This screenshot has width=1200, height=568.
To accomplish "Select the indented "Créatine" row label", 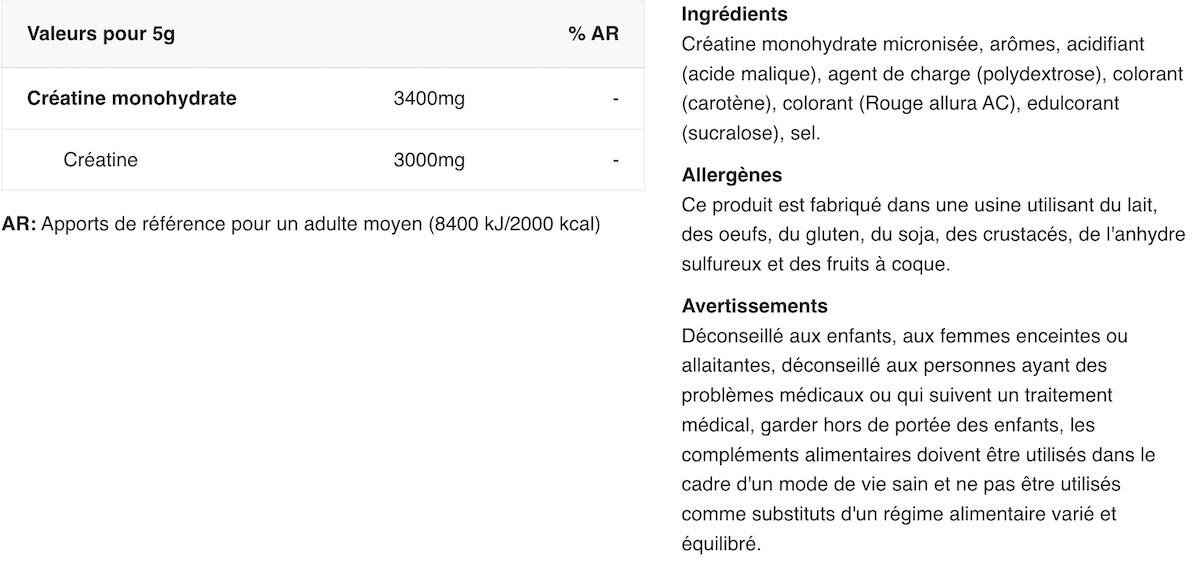I will tap(100, 160).
